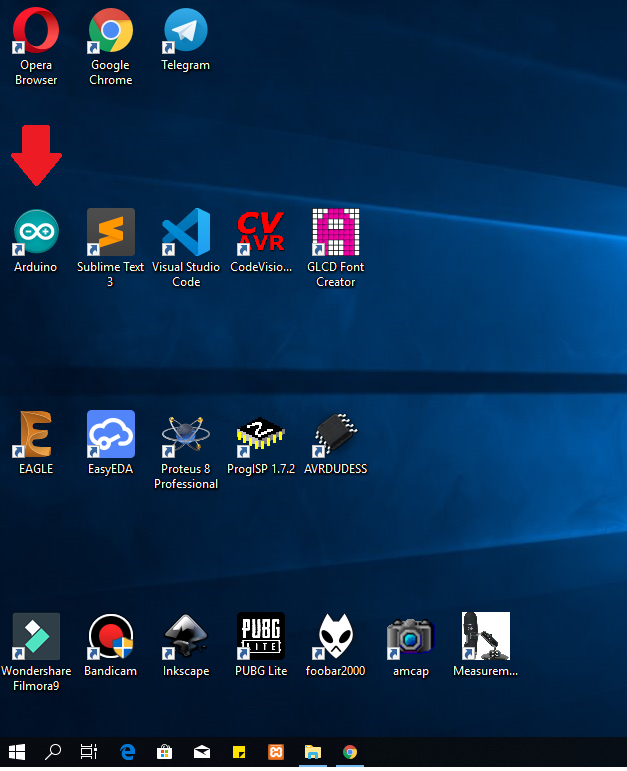Select the Telegram desktop icon
The image size is (627, 771).
(x=185, y=30)
